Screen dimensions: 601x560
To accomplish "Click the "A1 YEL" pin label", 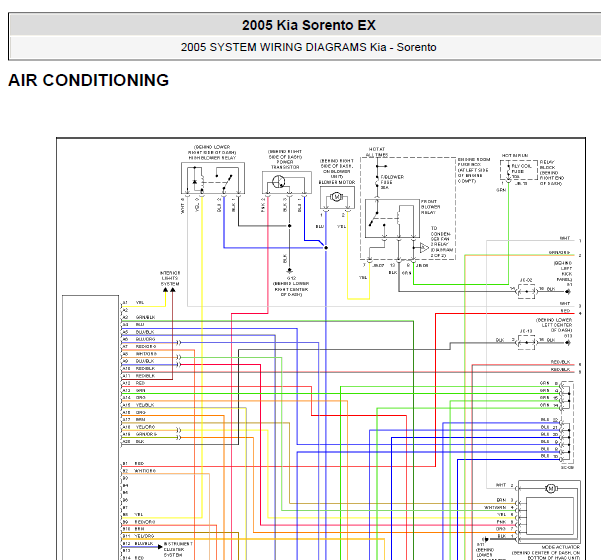I will click(x=133, y=303).
